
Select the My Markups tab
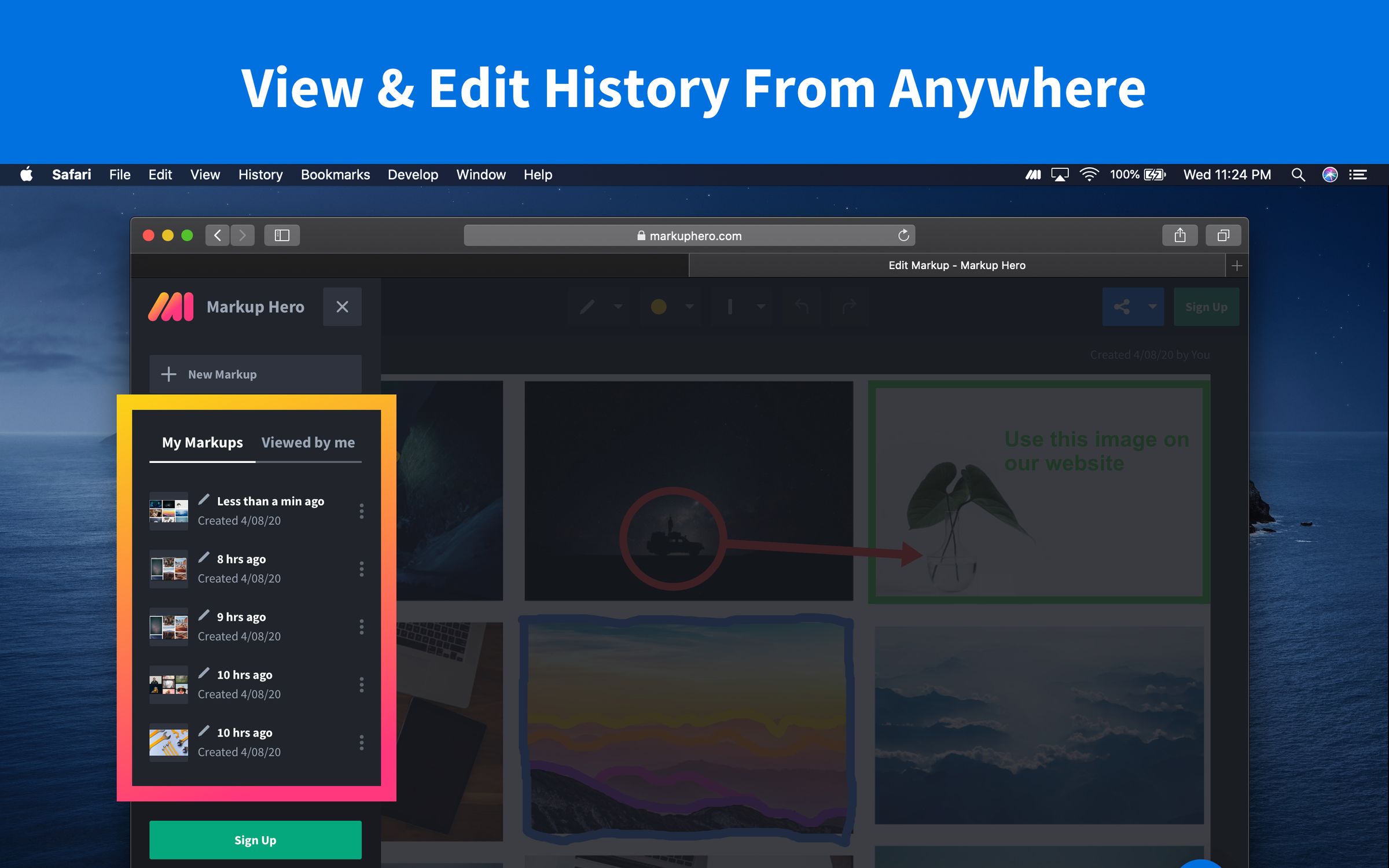pos(201,442)
